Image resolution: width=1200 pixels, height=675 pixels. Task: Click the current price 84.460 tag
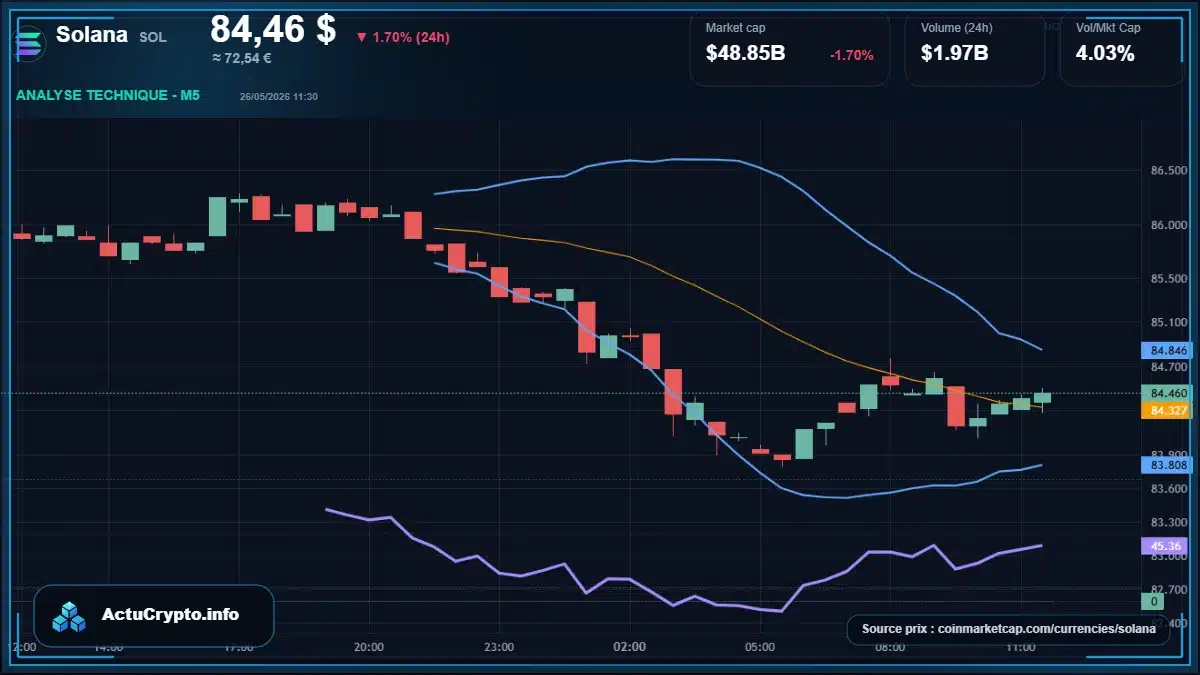pos(1167,393)
